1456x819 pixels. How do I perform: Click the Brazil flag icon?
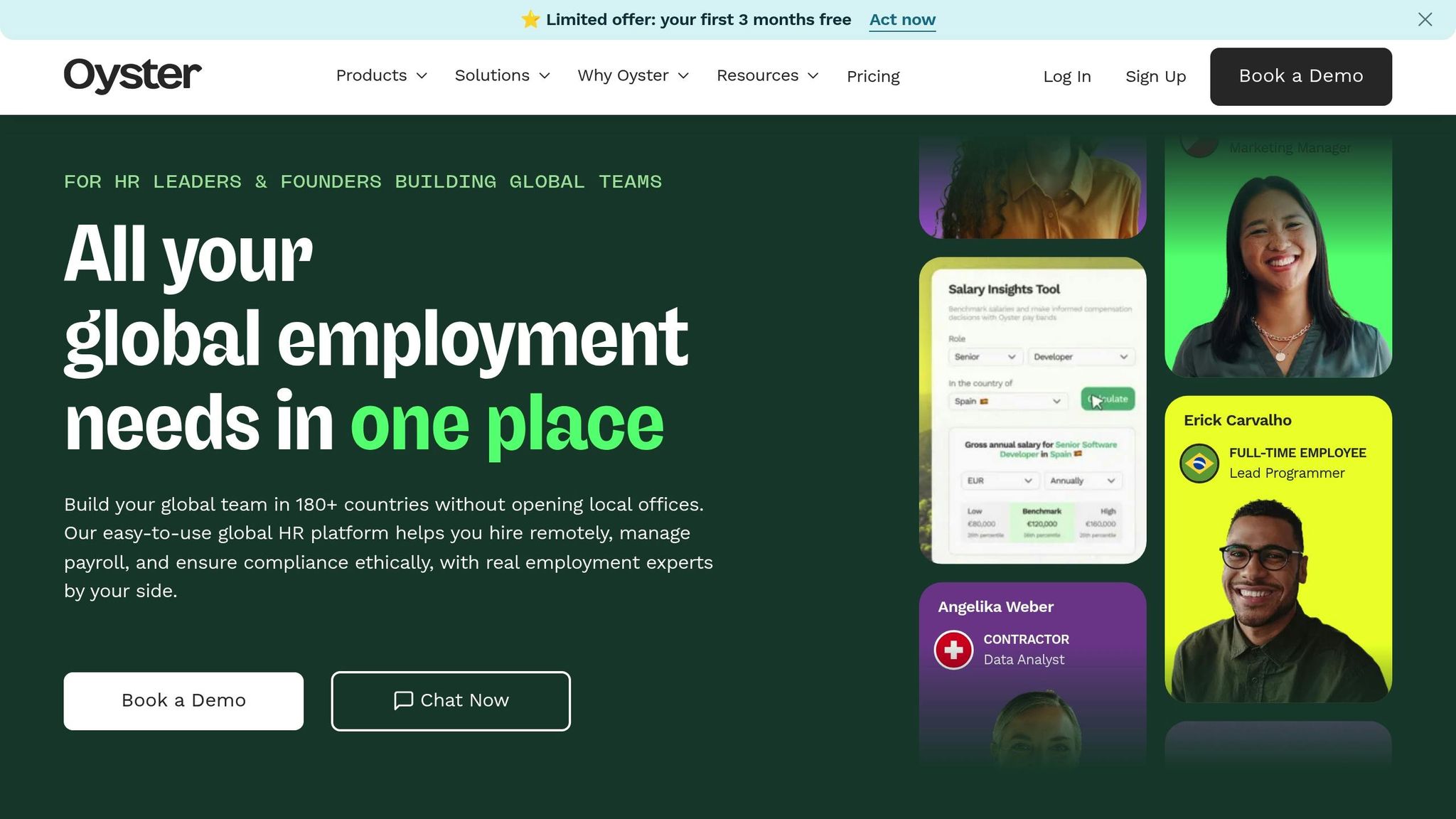click(x=1199, y=464)
